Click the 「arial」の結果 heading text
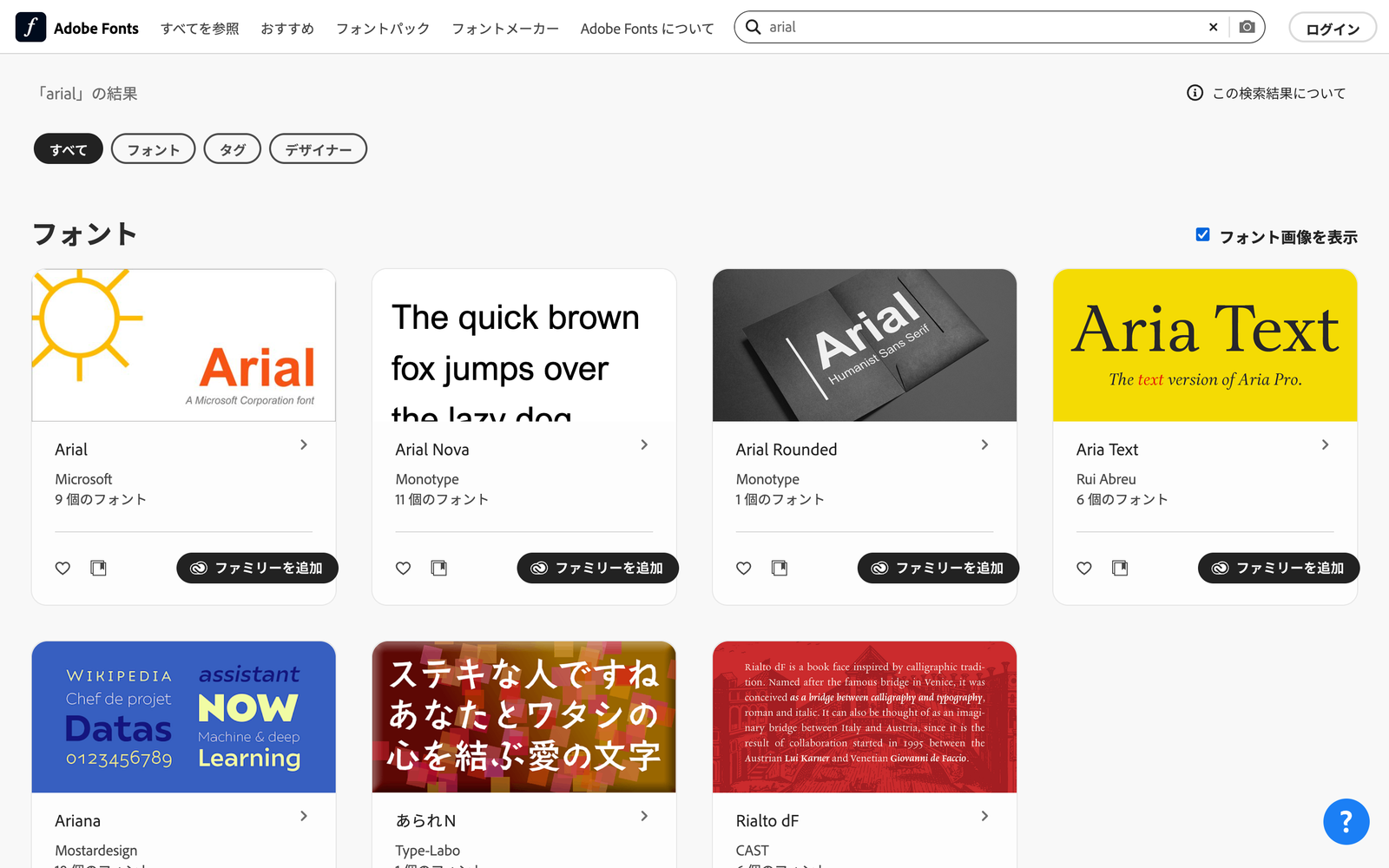 [x=87, y=94]
